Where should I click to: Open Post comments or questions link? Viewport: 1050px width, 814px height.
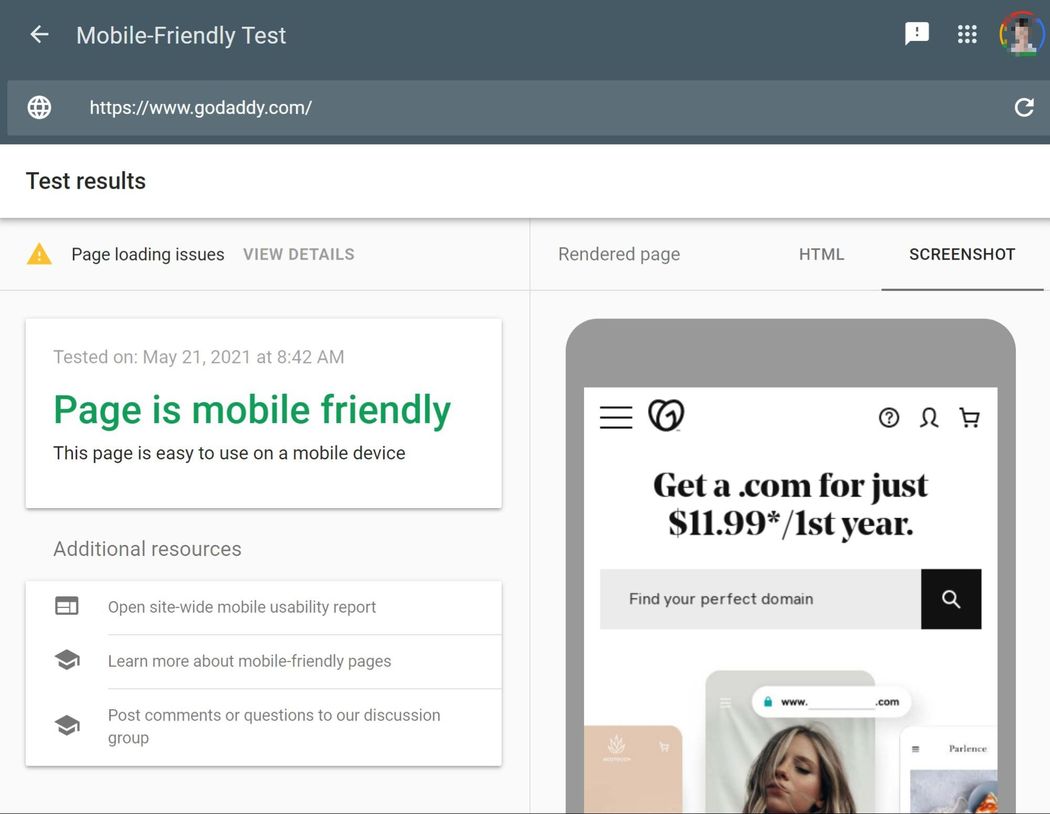click(274, 726)
